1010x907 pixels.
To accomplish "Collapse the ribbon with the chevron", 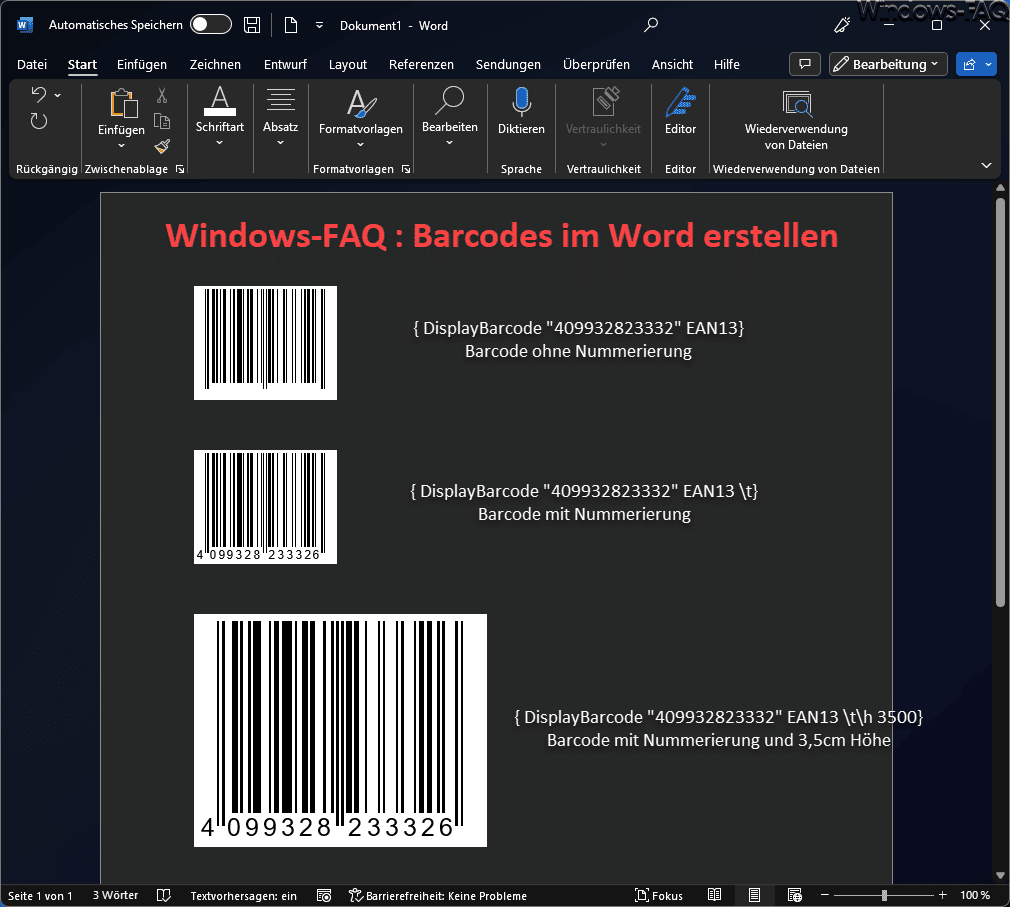I will tap(986, 166).
